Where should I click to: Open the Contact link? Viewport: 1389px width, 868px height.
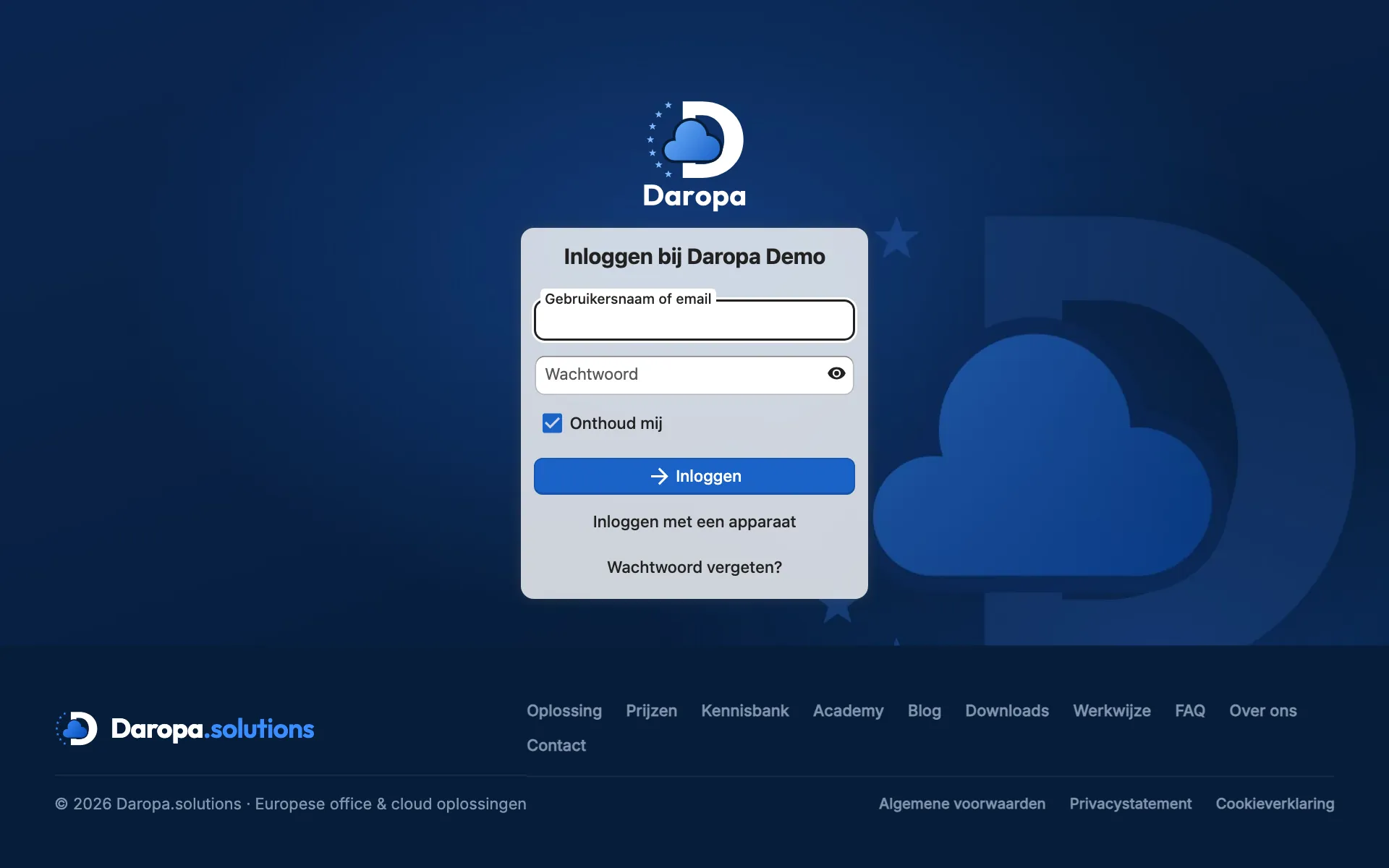point(556,746)
